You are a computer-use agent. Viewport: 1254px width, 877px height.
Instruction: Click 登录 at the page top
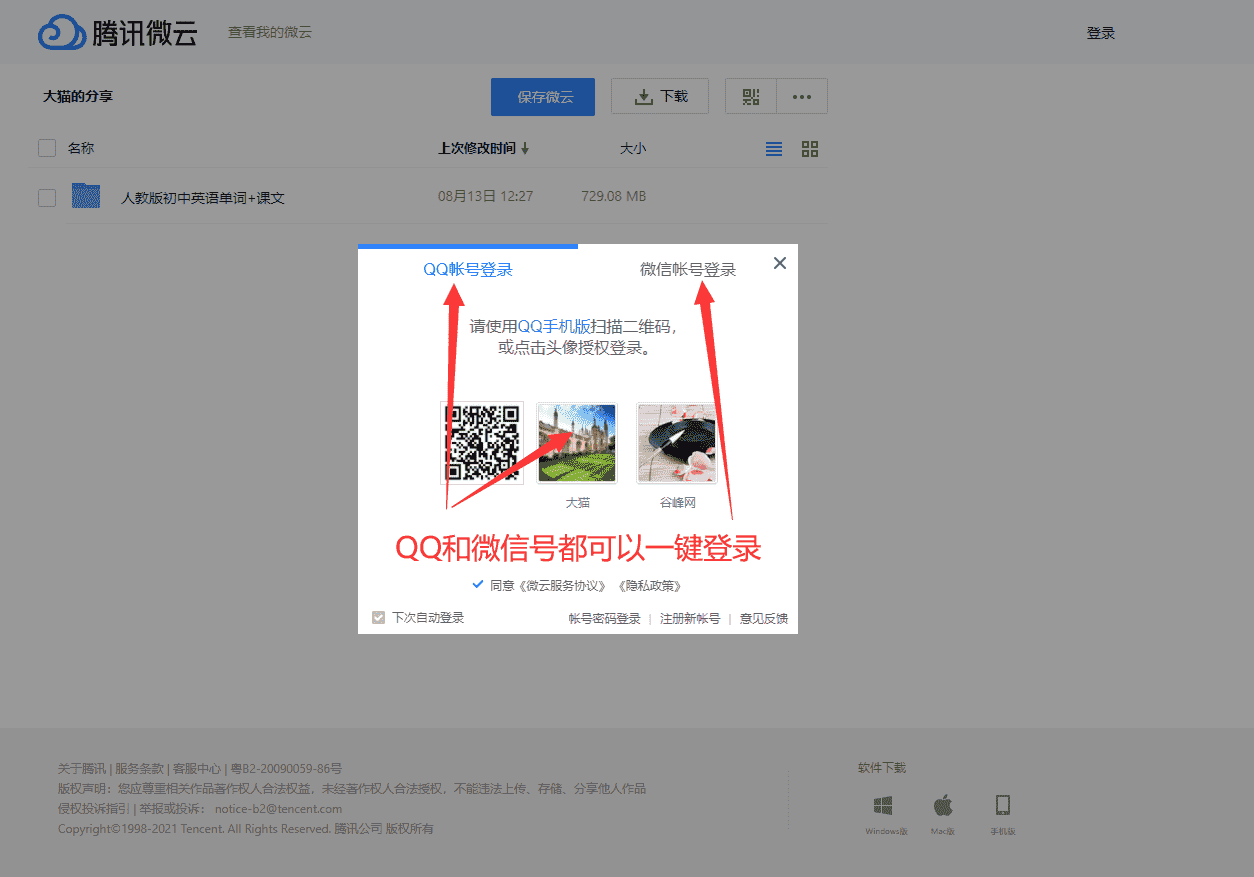tap(1101, 33)
